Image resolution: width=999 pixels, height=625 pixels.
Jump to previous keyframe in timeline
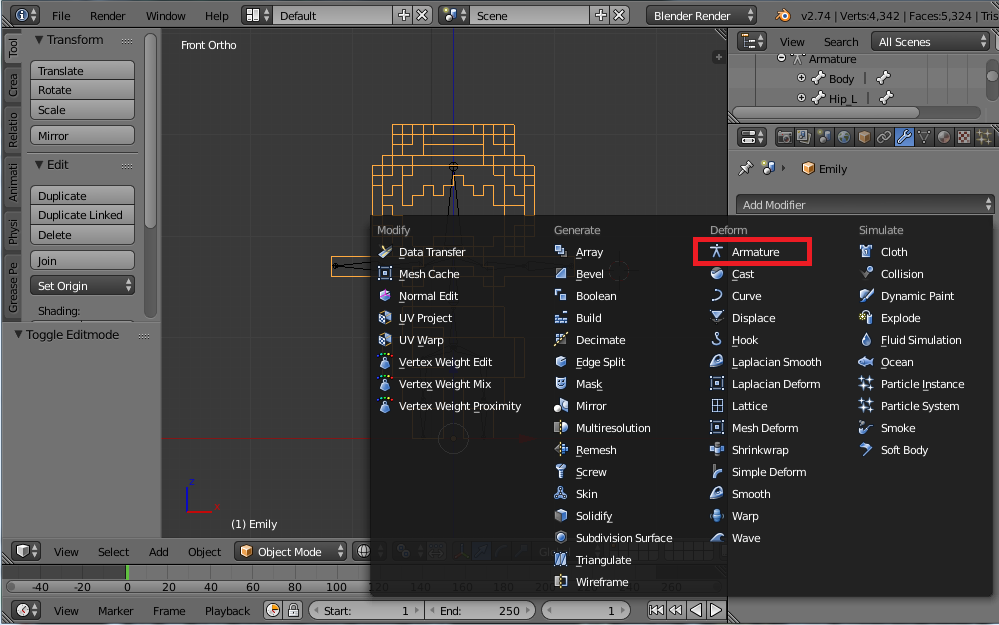tap(675, 610)
